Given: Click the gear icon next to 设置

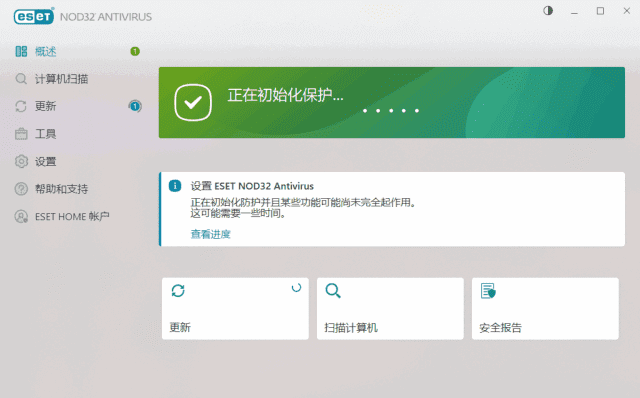Looking at the screenshot, I should [21, 162].
